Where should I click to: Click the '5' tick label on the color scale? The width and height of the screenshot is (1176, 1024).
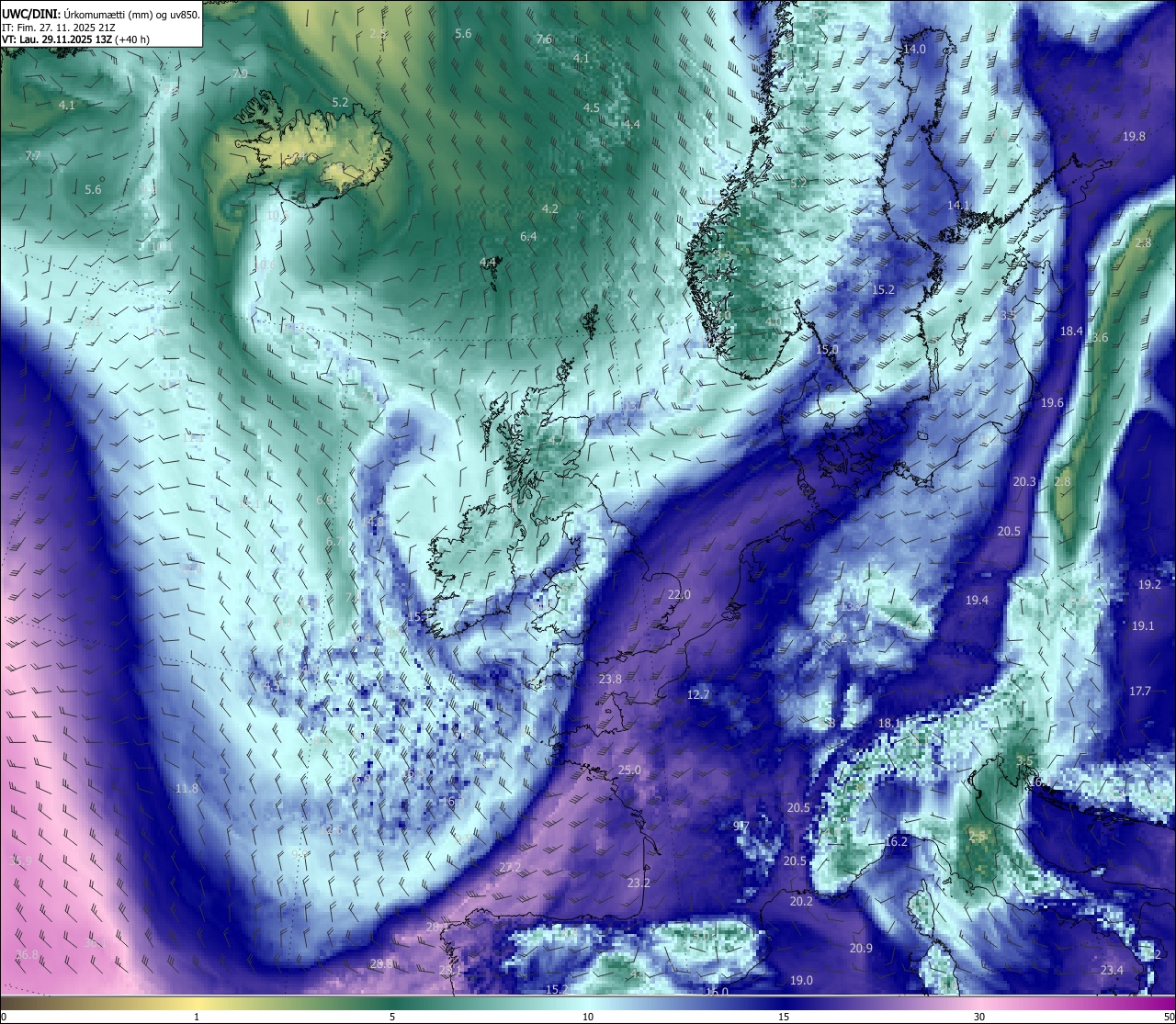click(392, 1017)
